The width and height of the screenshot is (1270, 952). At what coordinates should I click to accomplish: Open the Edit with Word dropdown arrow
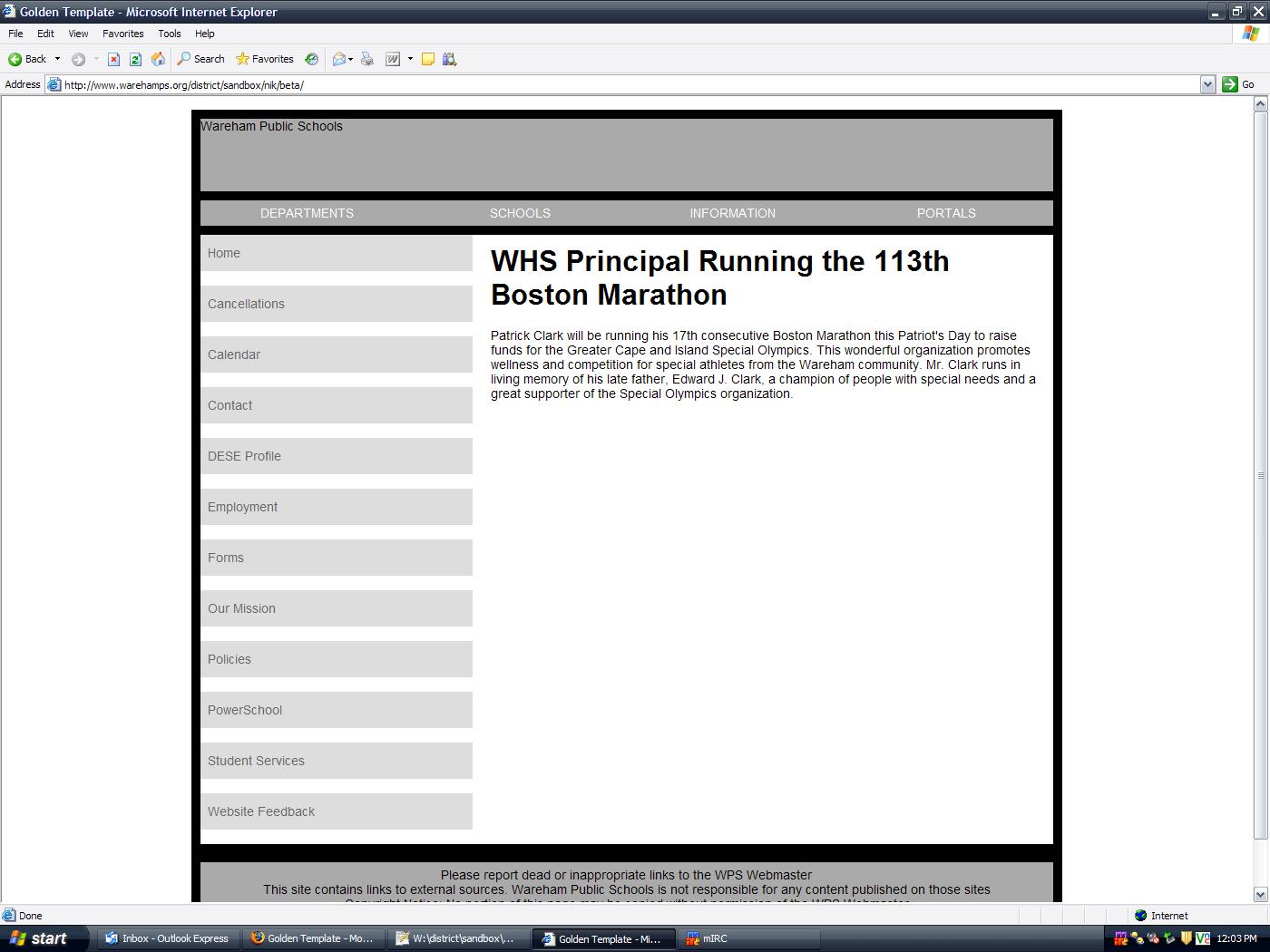(410, 59)
